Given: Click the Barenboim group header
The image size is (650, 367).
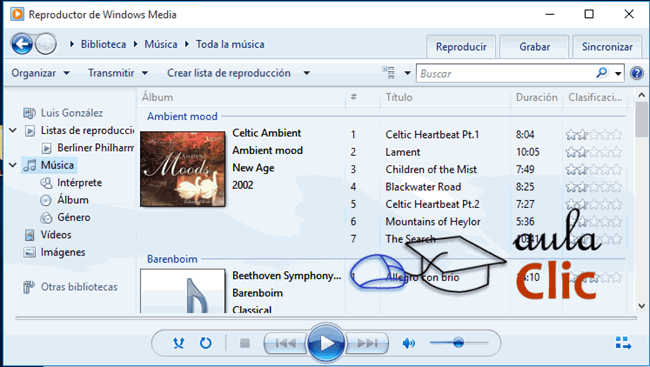Looking at the screenshot, I should (172, 259).
